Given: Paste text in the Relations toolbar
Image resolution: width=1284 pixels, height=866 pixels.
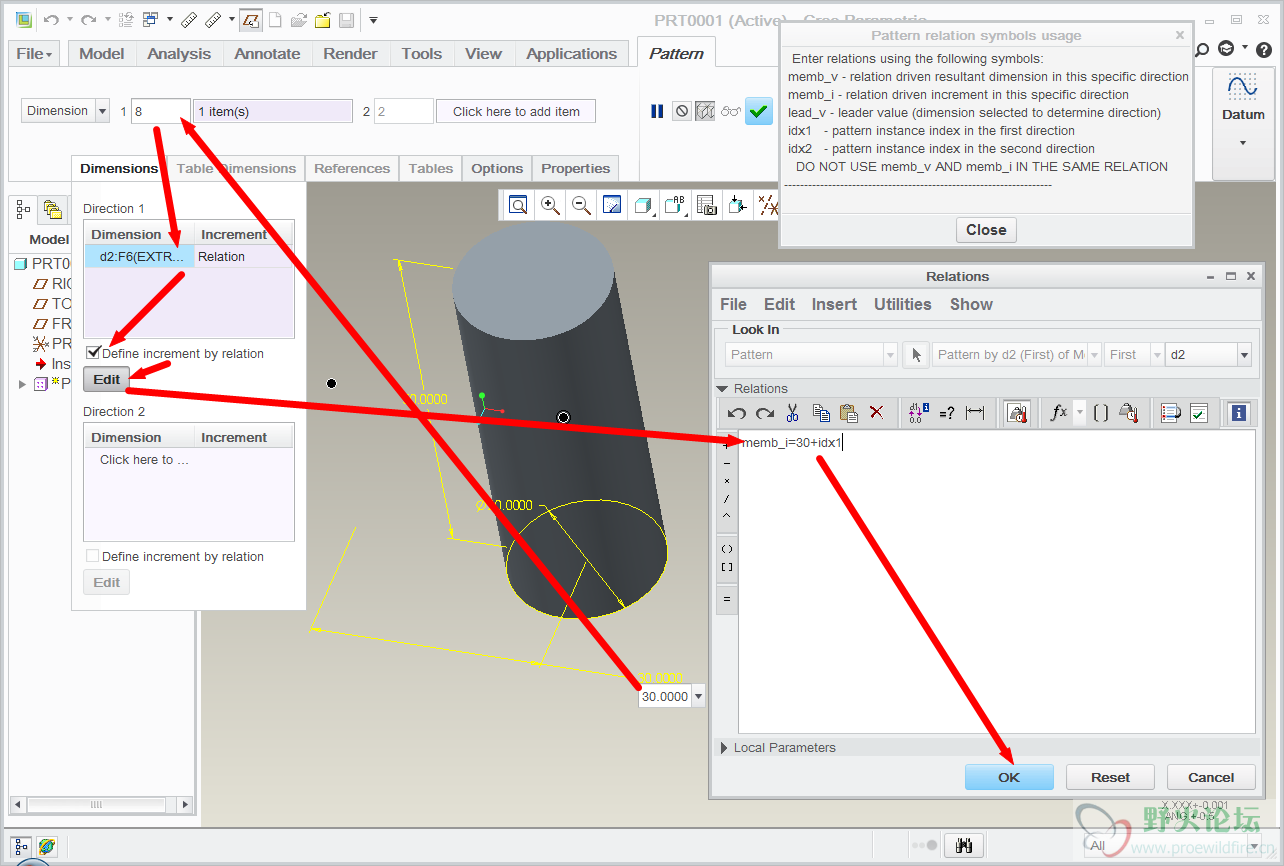Looking at the screenshot, I should click(x=849, y=412).
